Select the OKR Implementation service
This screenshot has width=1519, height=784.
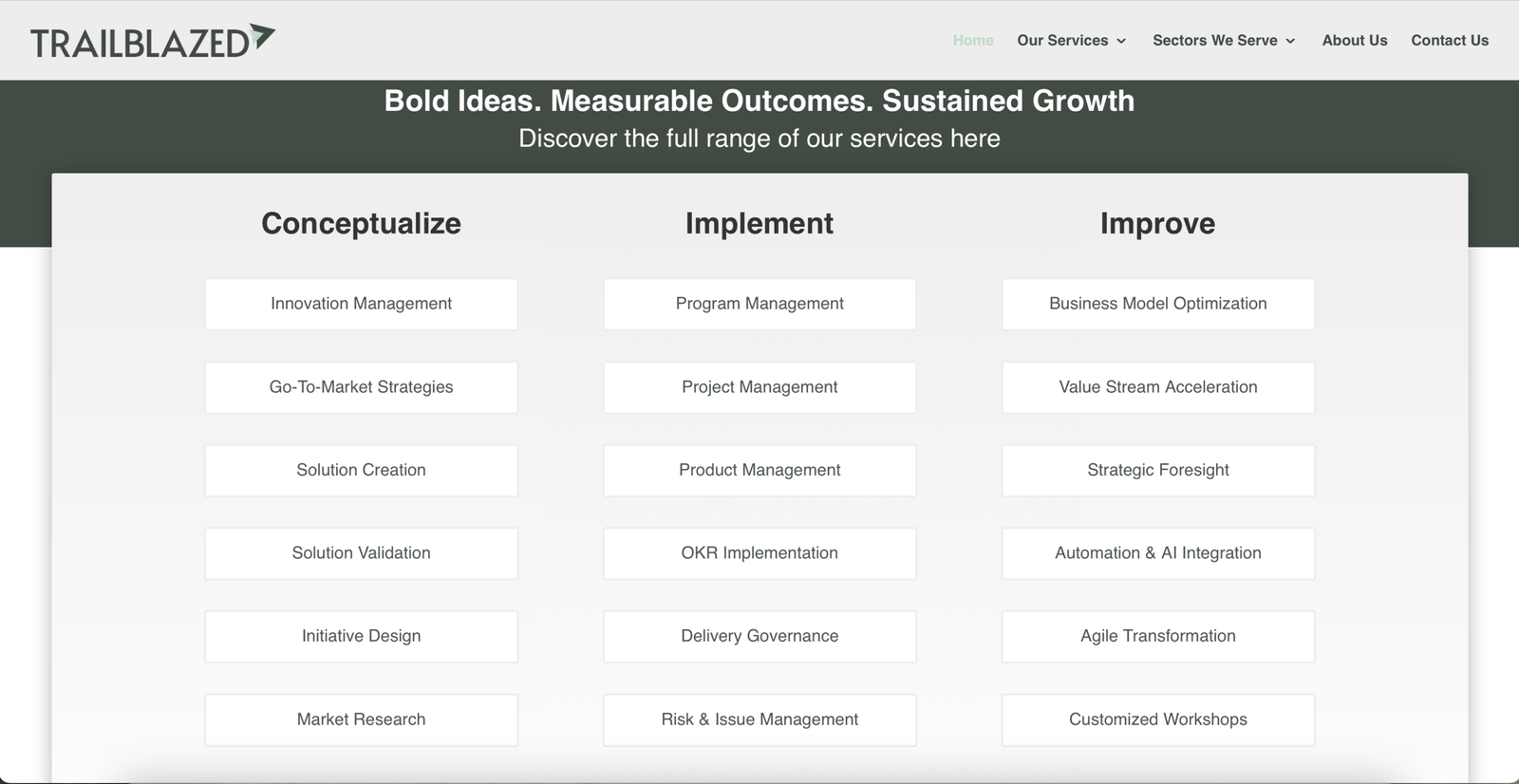(759, 553)
